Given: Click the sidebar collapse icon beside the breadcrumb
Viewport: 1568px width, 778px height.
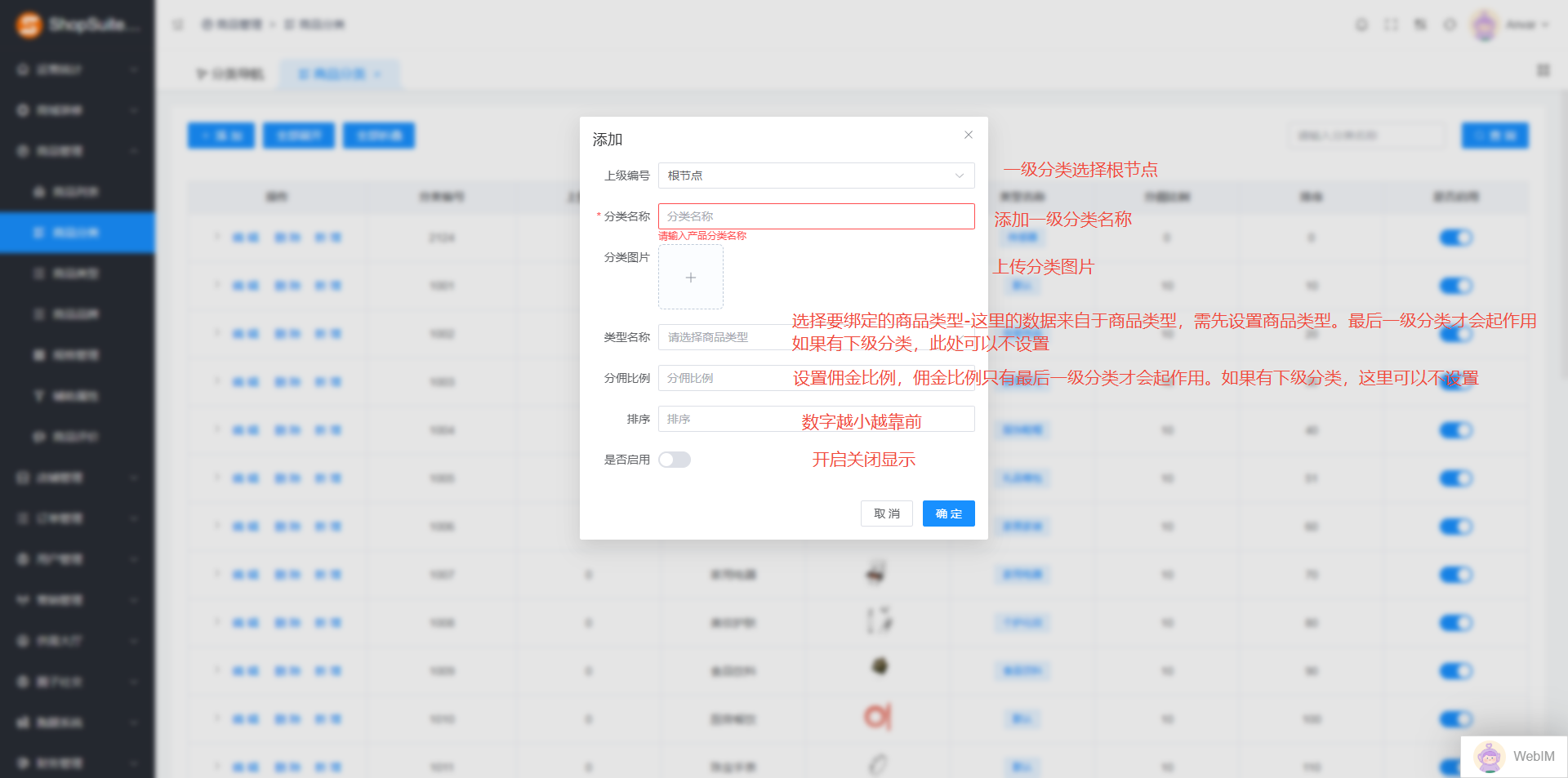Looking at the screenshot, I should click(x=178, y=24).
